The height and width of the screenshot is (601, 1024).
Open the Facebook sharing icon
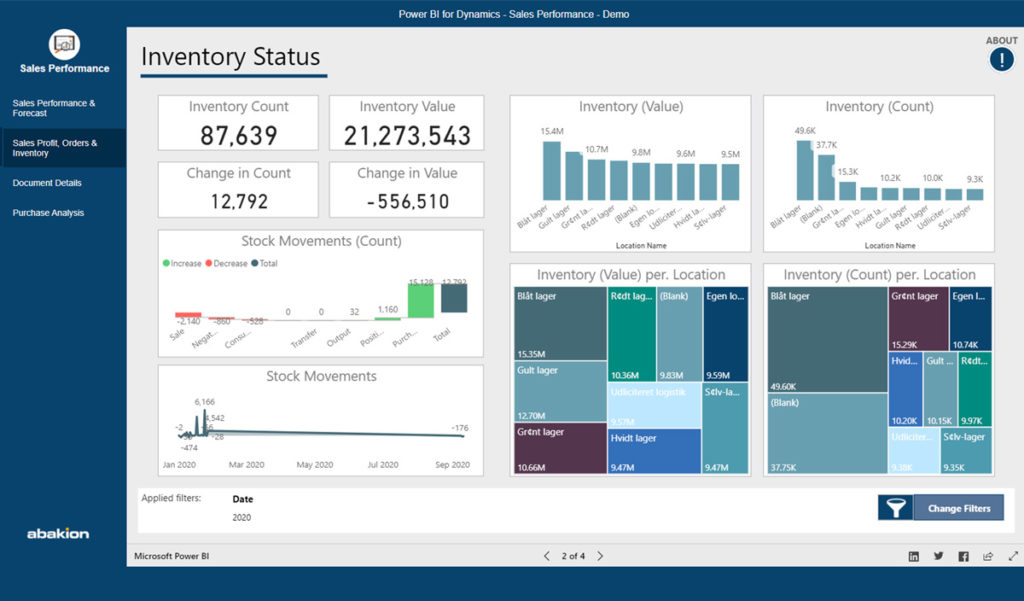(x=961, y=556)
